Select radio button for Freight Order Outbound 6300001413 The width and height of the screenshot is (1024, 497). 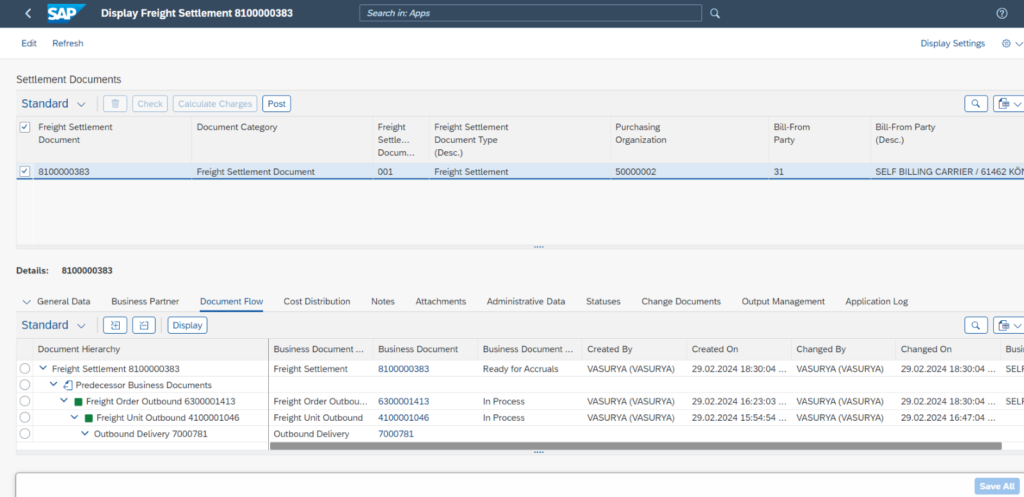pyautogui.click(x=25, y=401)
